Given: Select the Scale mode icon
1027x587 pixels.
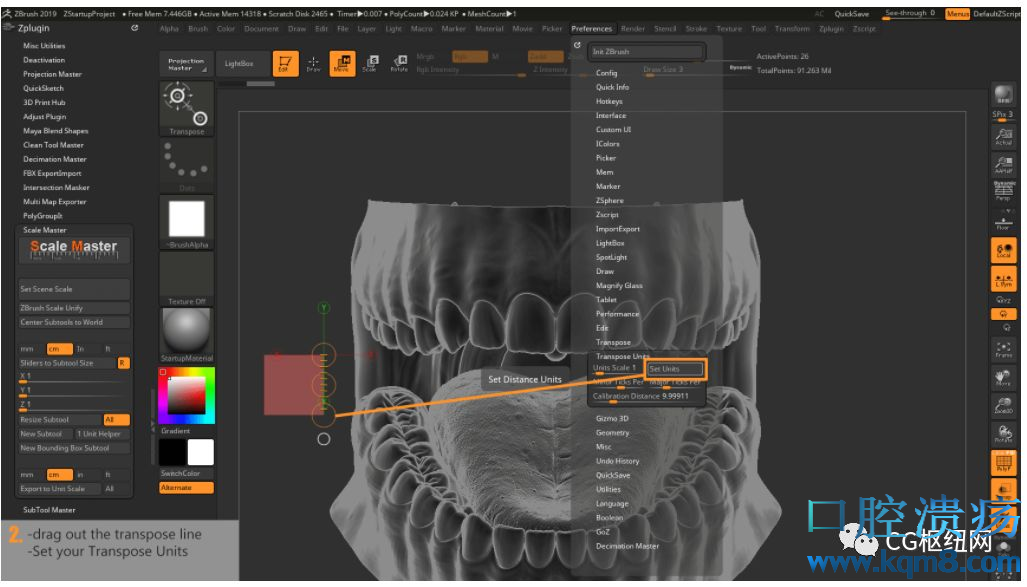Looking at the screenshot, I should click(x=371, y=63).
